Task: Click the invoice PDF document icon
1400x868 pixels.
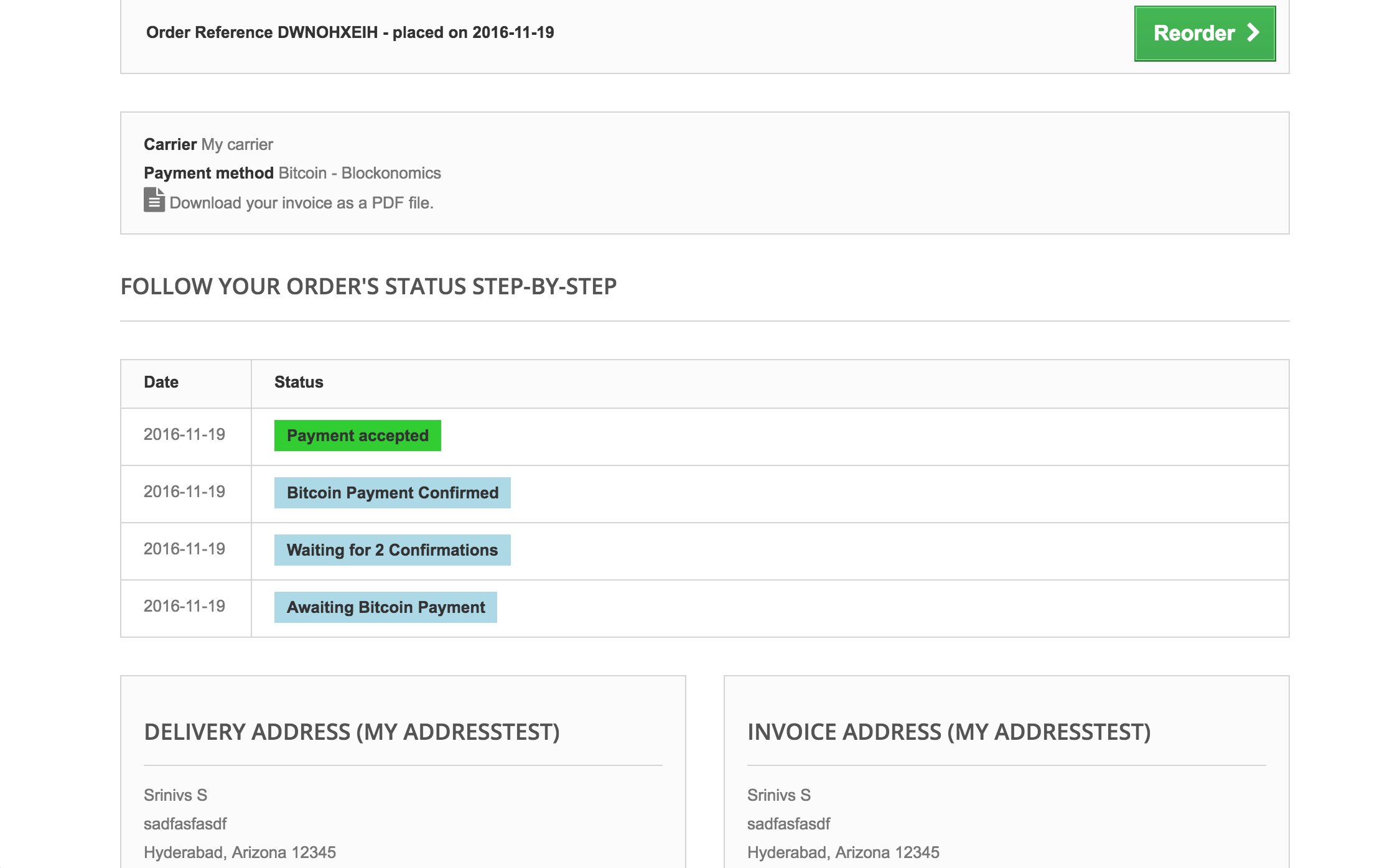Action: [154, 200]
